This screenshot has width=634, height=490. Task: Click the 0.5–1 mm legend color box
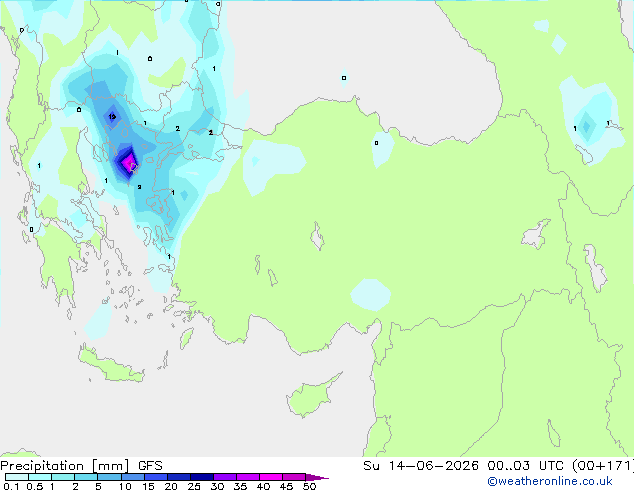[40, 477]
